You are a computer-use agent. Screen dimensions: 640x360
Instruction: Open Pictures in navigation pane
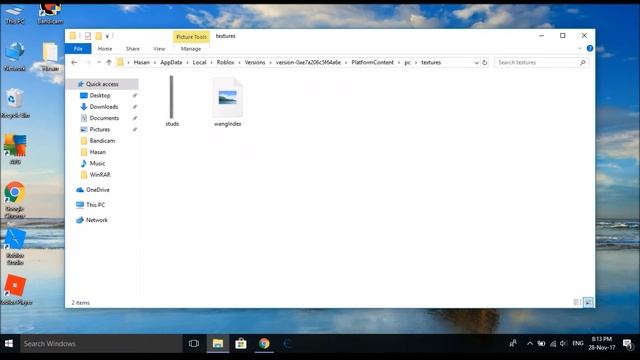point(100,129)
